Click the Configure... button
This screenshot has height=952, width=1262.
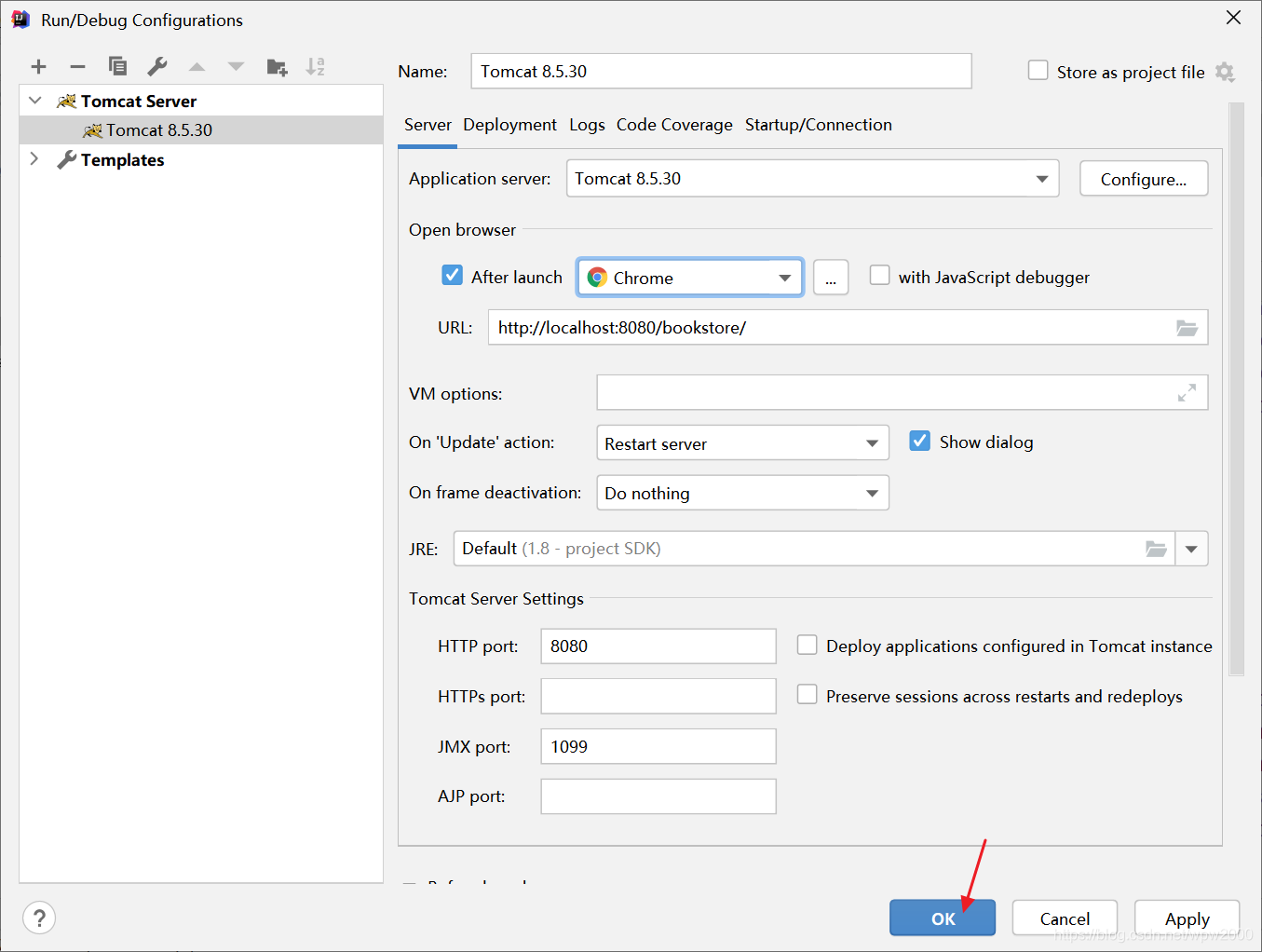[1144, 179]
